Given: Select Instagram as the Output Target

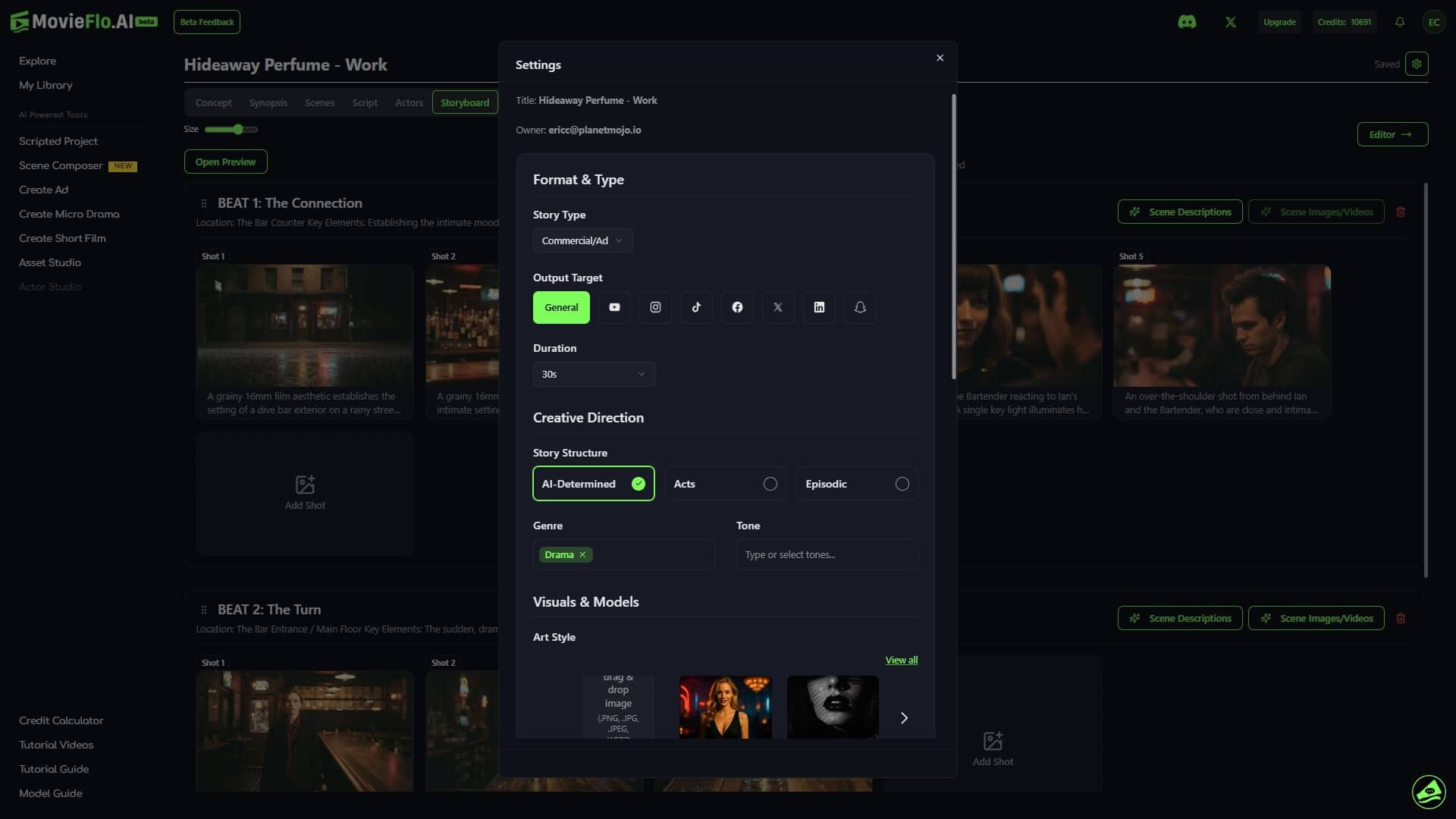Looking at the screenshot, I should (655, 307).
